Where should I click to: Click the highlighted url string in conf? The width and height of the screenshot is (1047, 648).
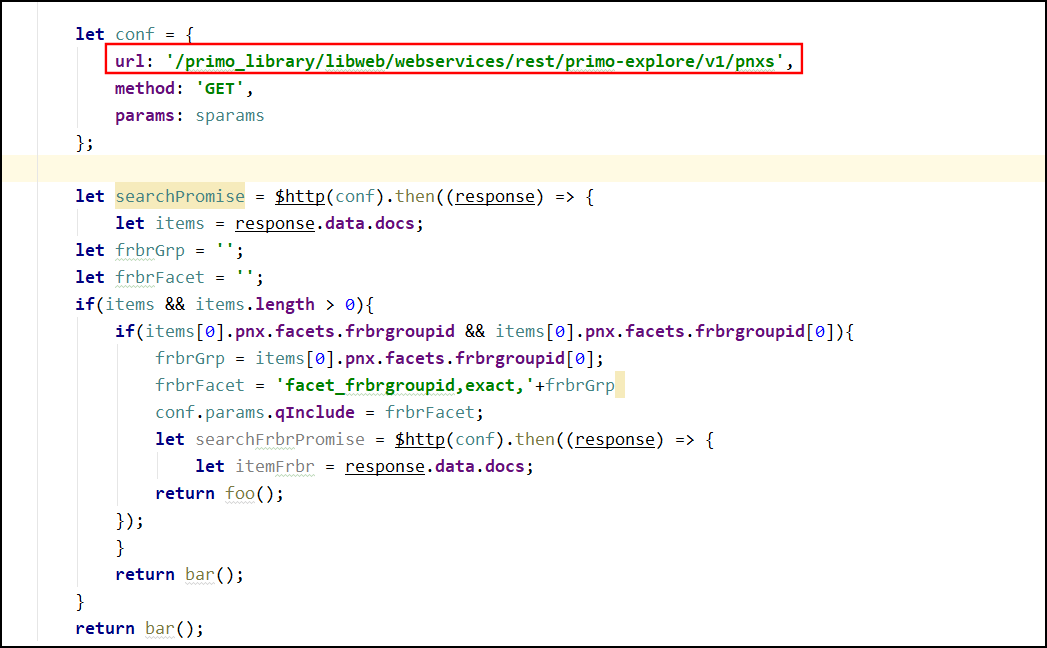(475, 61)
